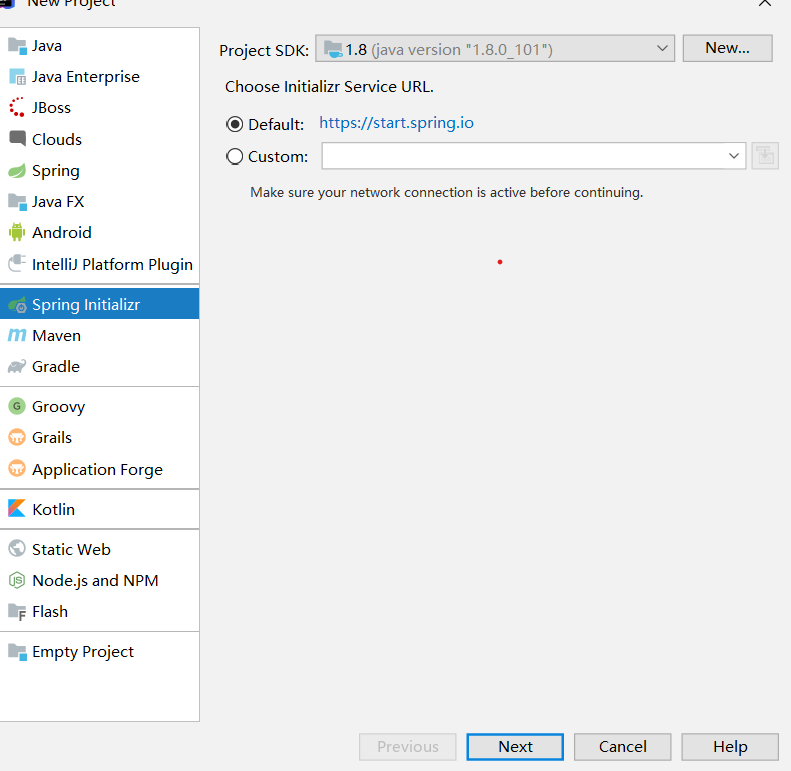Click the Kotlin logo icon

[x=17, y=509]
